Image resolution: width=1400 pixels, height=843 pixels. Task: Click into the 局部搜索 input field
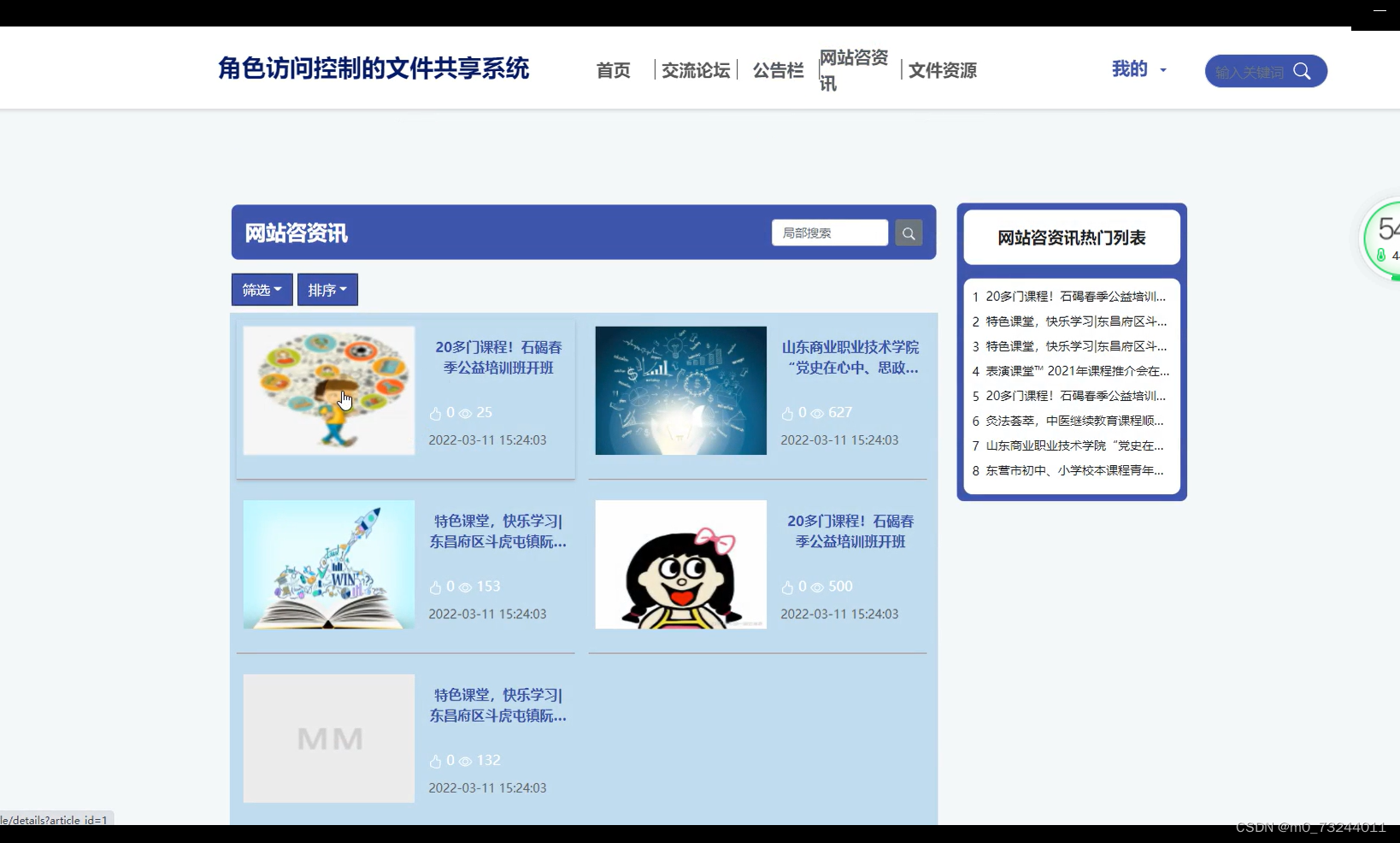click(x=830, y=233)
